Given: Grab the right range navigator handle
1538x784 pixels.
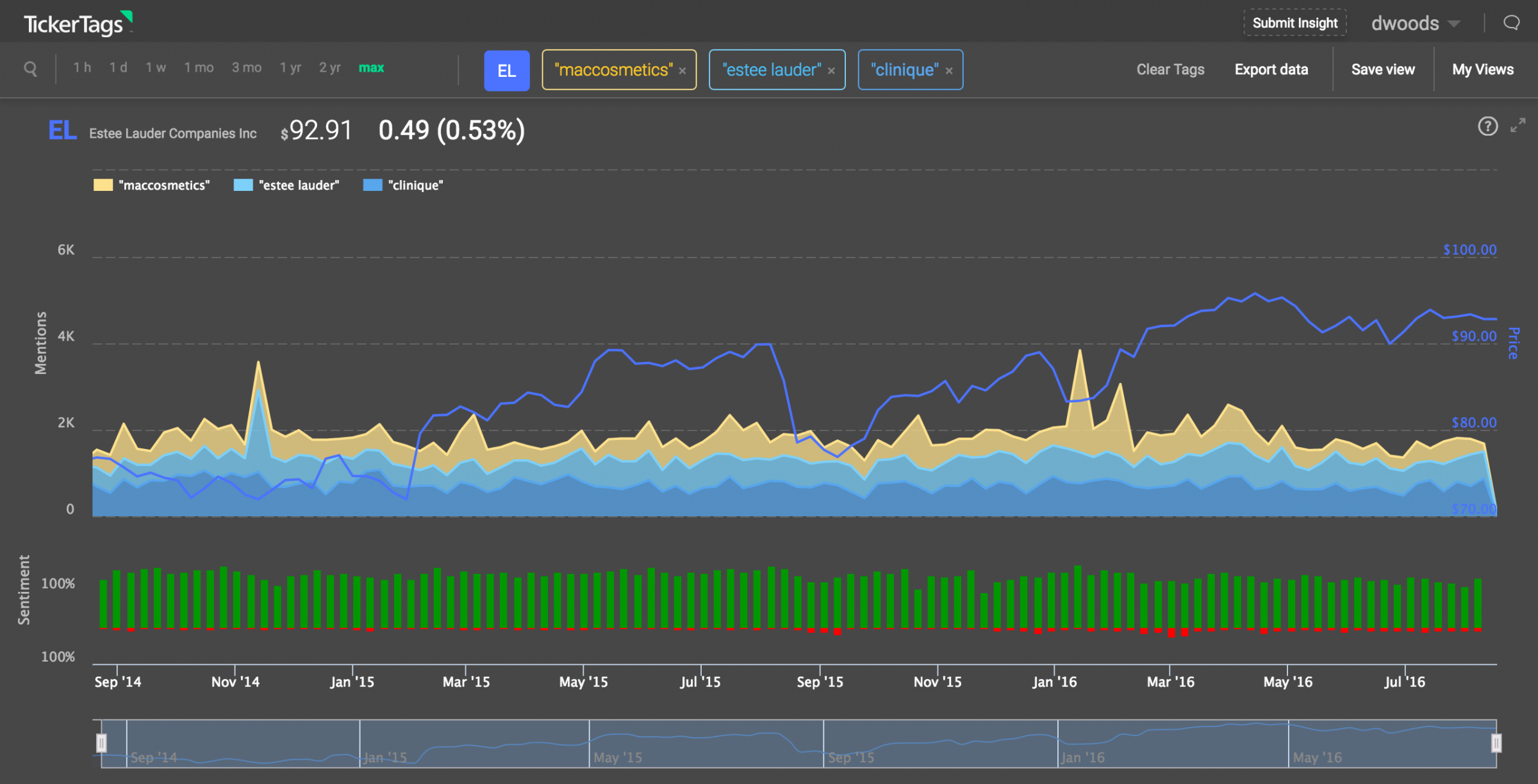Looking at the screenshot, I should pyautogui.click(x=1496, y=743).
